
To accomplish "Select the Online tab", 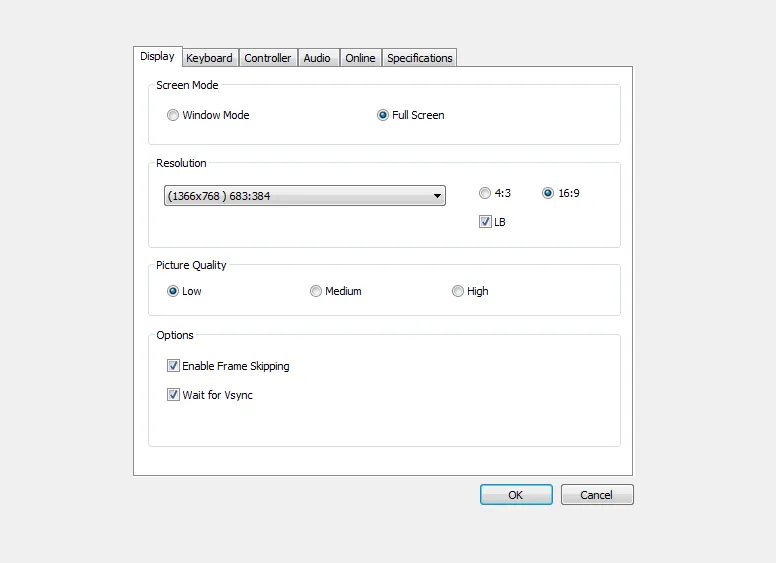I will coord(360,58).
